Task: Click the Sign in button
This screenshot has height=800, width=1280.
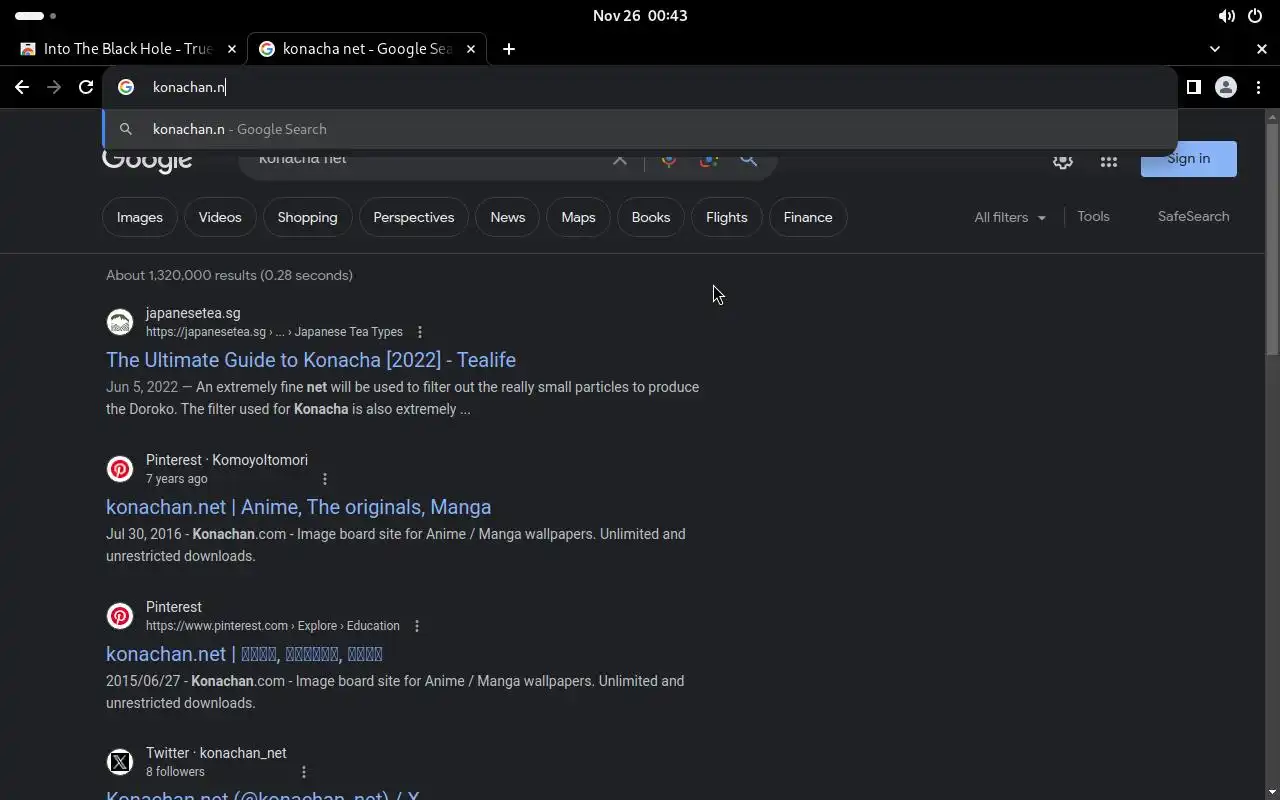Action: 1189,159
